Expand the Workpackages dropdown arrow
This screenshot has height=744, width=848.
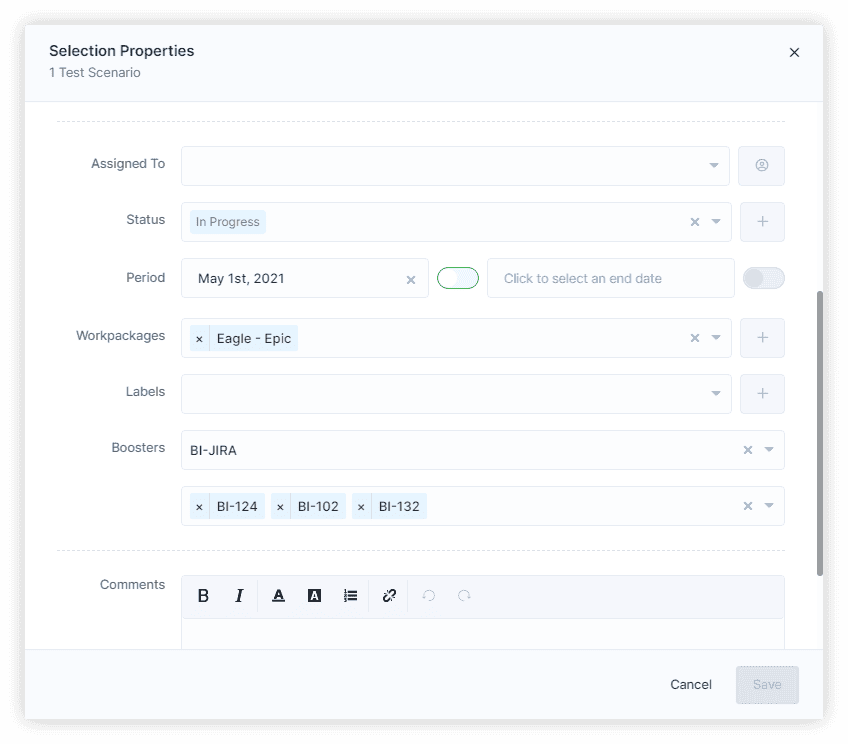[x=716, y=338]
